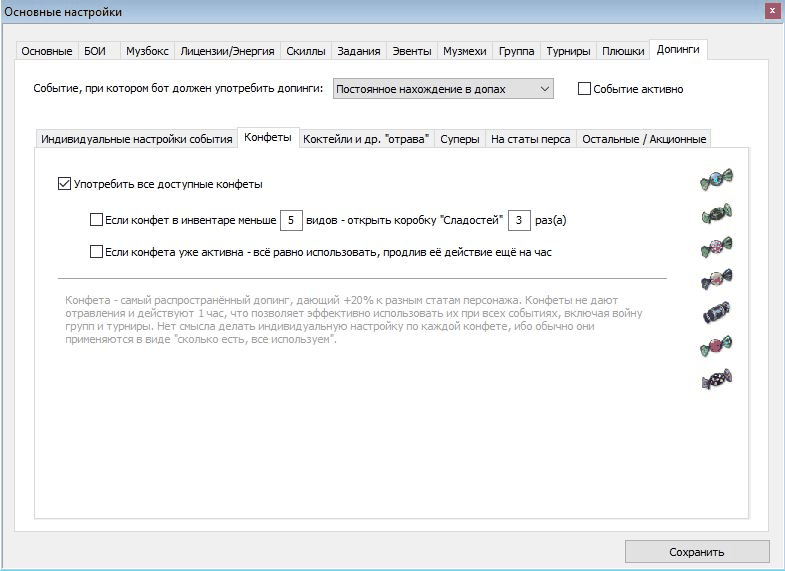Click the solid red candy with green wrapper
Image resolution: width=785 pixels, height=571 pixels.
[x=716, y=345]
